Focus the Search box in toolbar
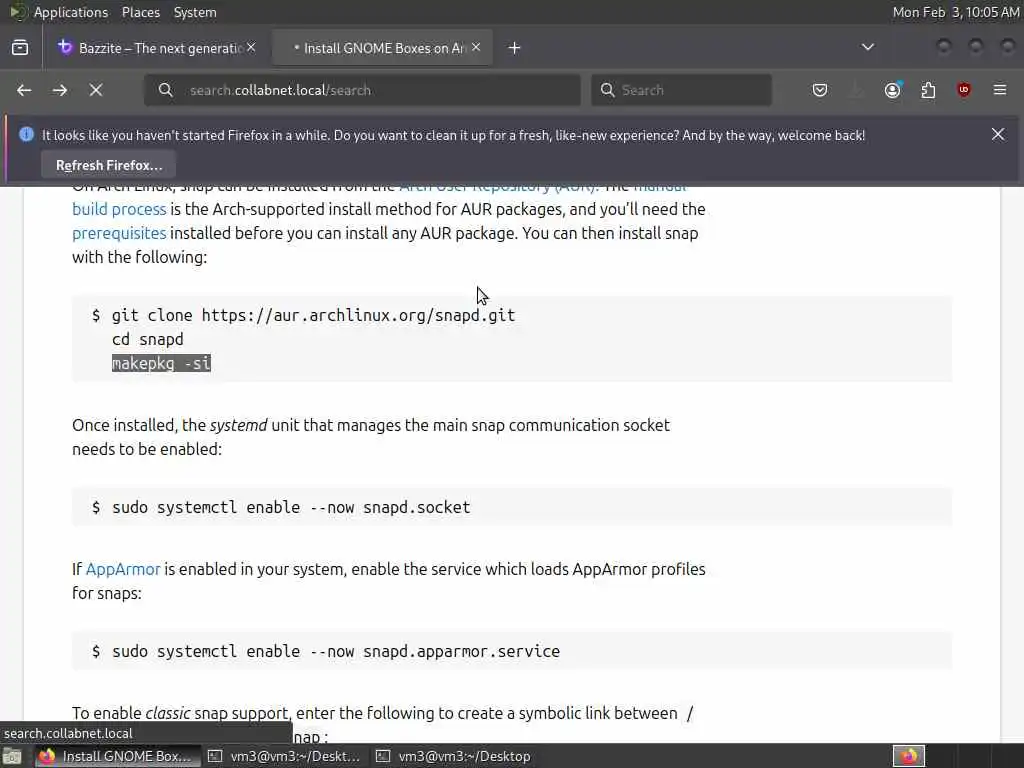Image resolution: width=1024 pixels, height=768 pixels. 681,90
